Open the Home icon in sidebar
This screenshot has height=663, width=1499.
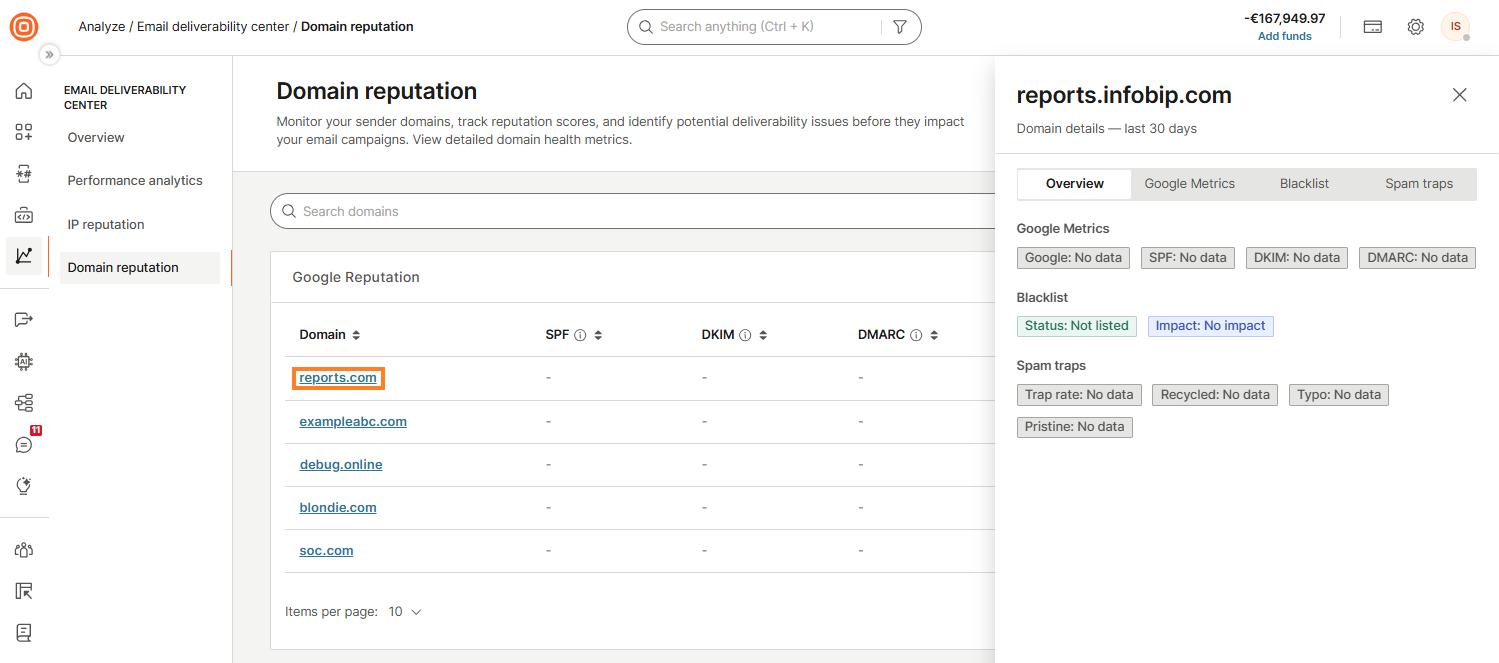coord(24,91)
